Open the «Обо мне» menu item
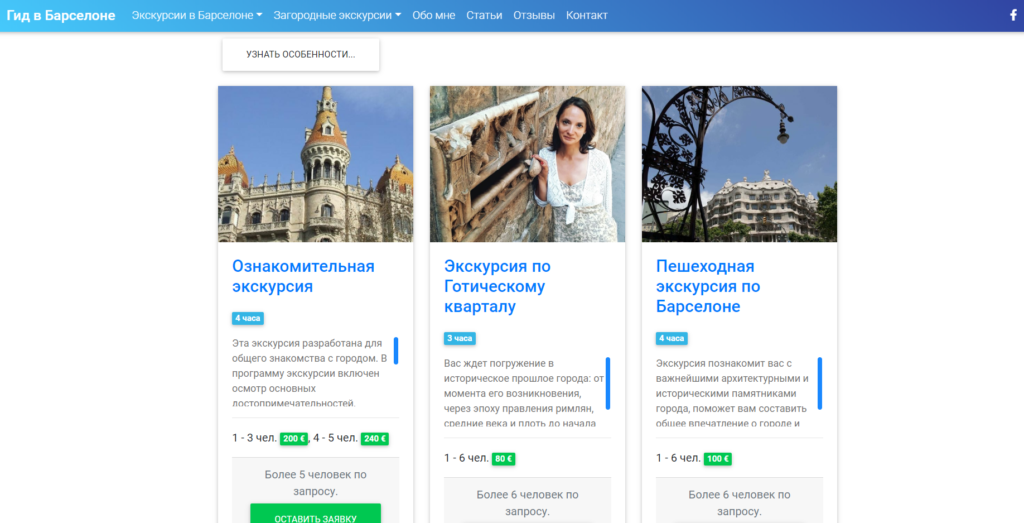The image size is (1024, 523). pos(434,15)
